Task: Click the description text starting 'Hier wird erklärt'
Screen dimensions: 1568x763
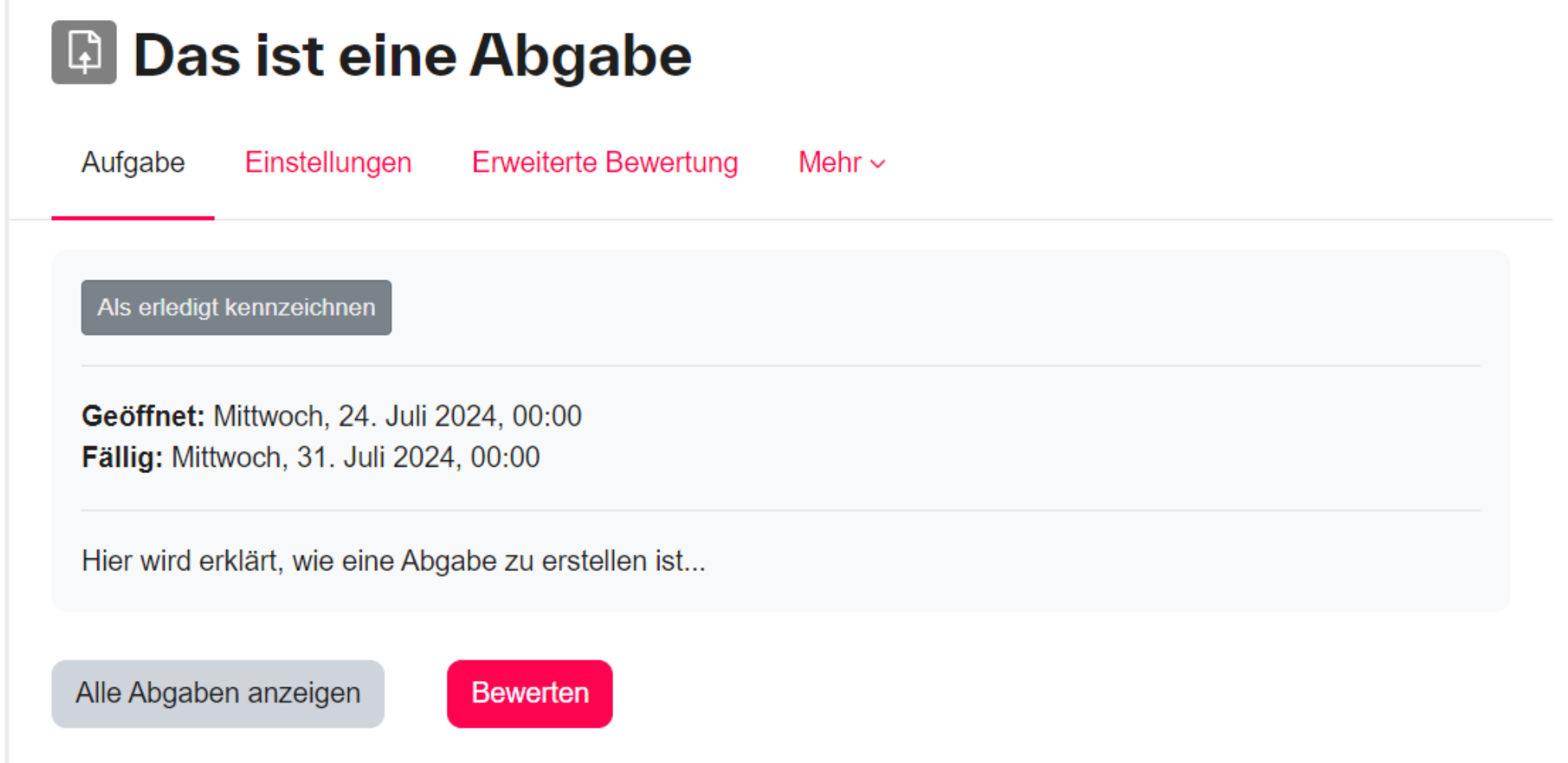Action: click(393, 561)
